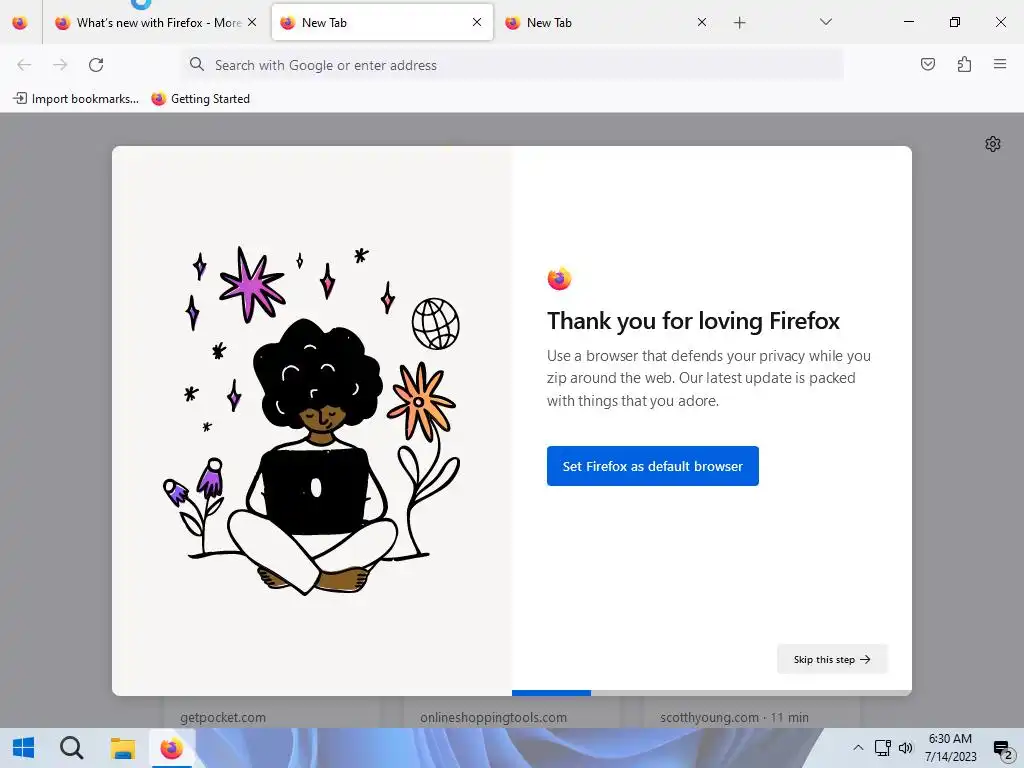Close the What's new with Firefox tab
The width and height of the screenshot is (1024, 768).
pyautogui.click(x=252, y=22)
